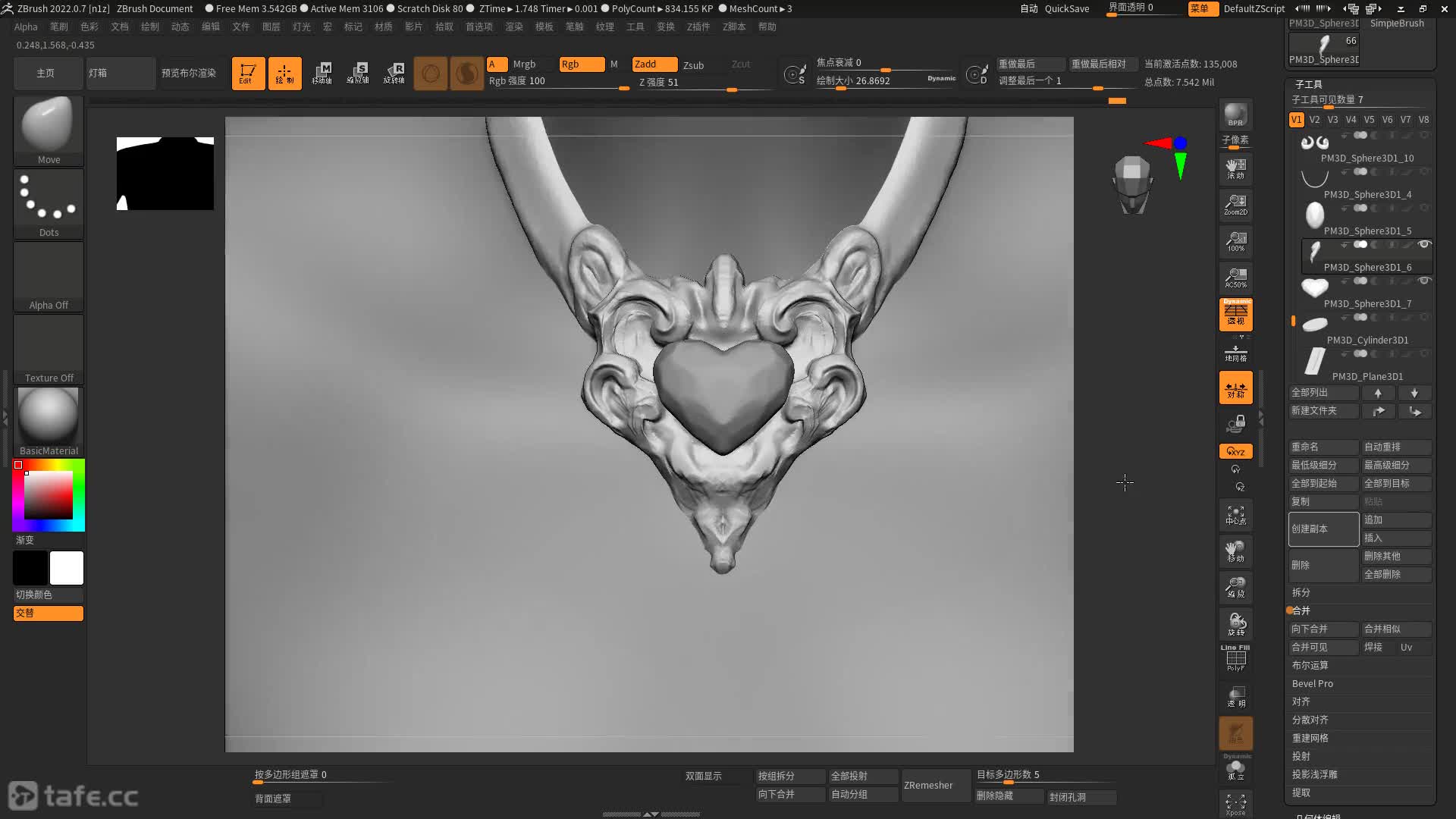Image resolution: width=1456 pixels, height=819 pixels.
Task: Toggle visibility eye of PM3D_Sphere3D1_7
Action: point(1424,281)
